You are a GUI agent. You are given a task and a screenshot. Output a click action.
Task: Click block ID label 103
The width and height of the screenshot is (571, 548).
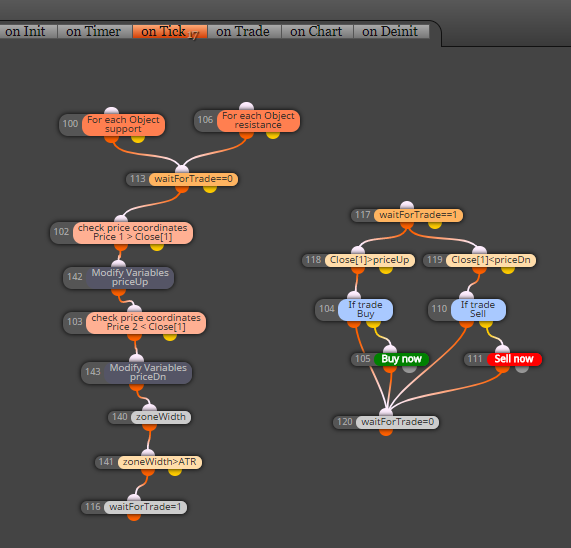[x=75, y=322]
